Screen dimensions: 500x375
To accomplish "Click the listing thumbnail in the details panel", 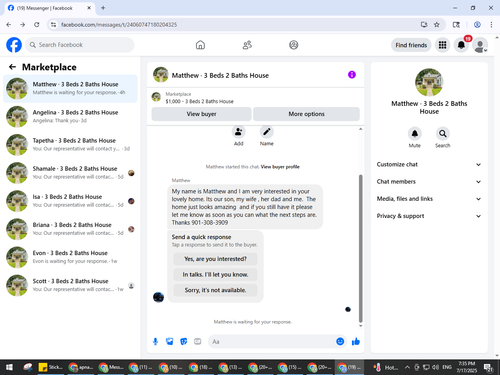I will (x=429, y=82).
